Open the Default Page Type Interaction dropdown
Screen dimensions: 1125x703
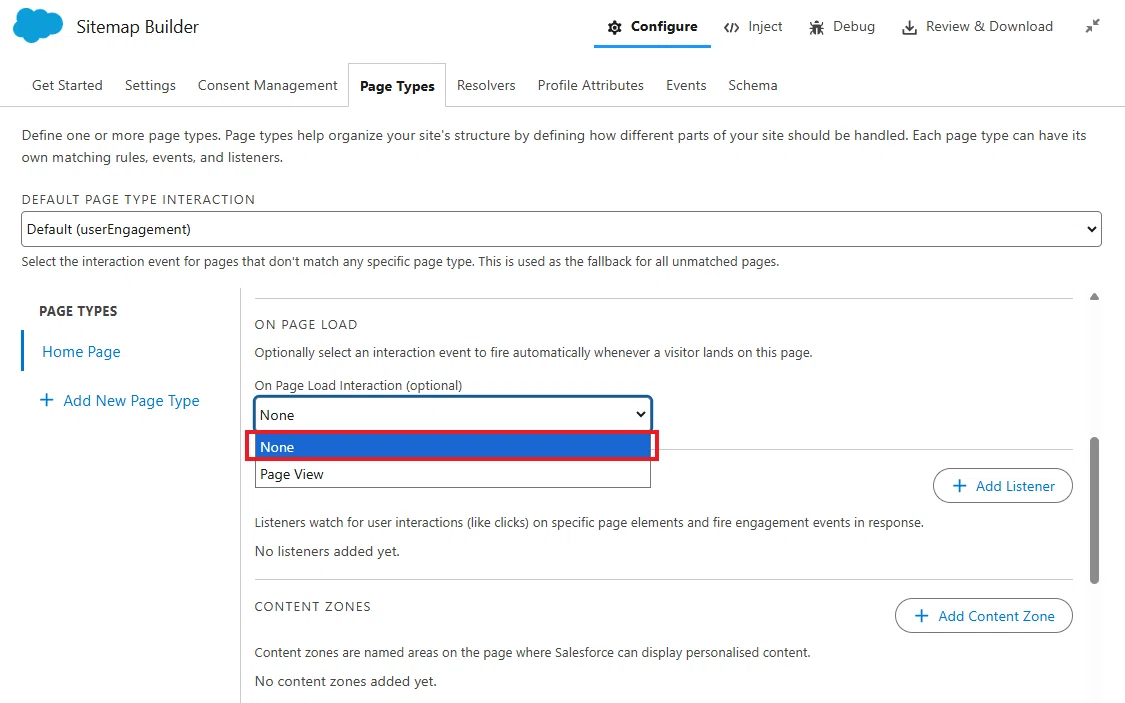click(561, 230)
